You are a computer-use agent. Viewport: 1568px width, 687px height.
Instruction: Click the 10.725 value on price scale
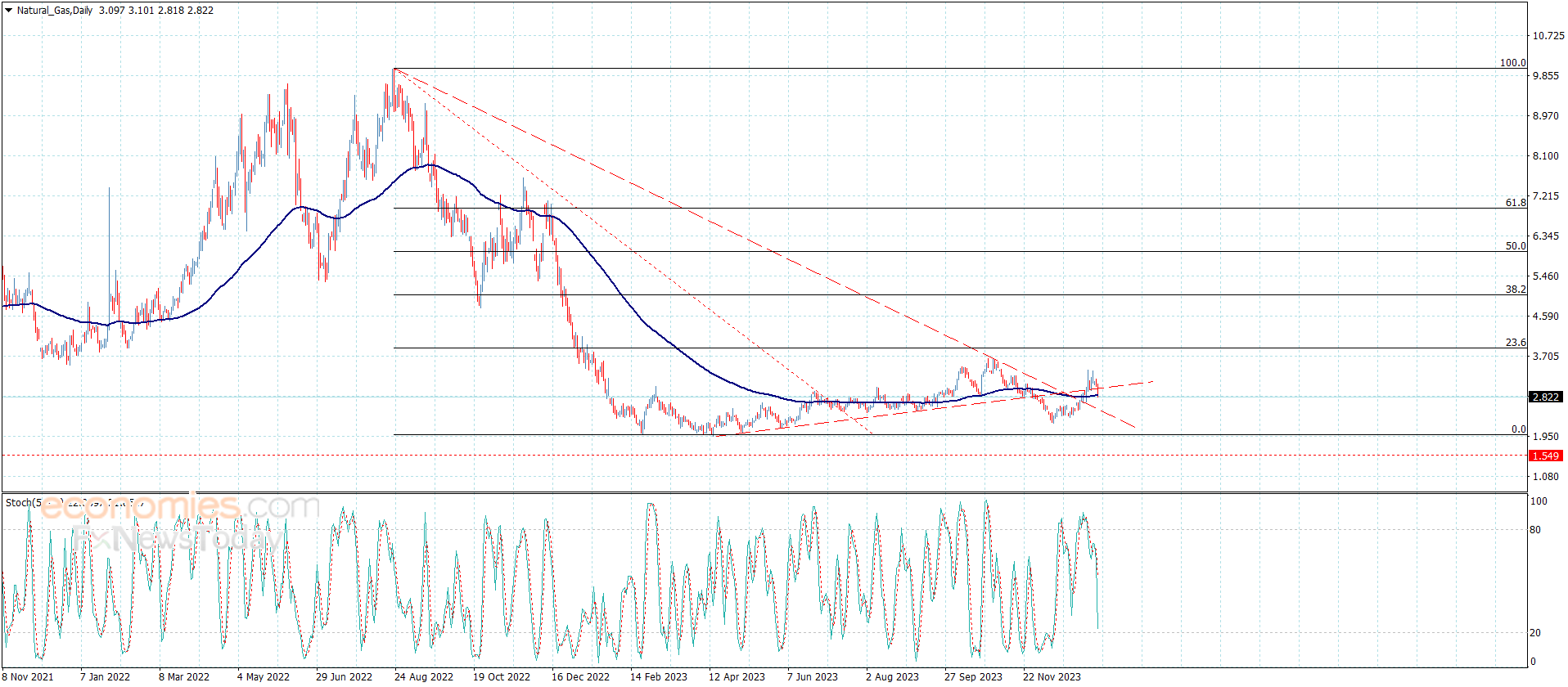point(1548,36)
